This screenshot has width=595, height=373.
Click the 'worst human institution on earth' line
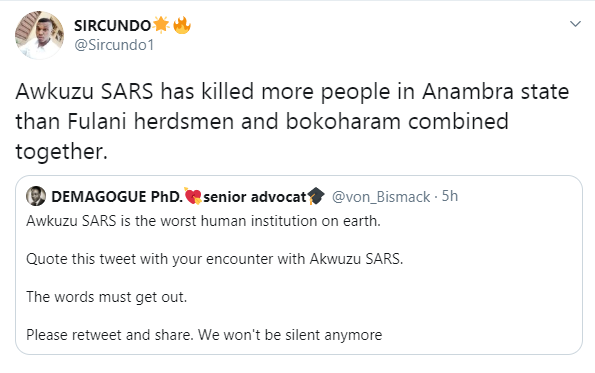tap(203, 221)
